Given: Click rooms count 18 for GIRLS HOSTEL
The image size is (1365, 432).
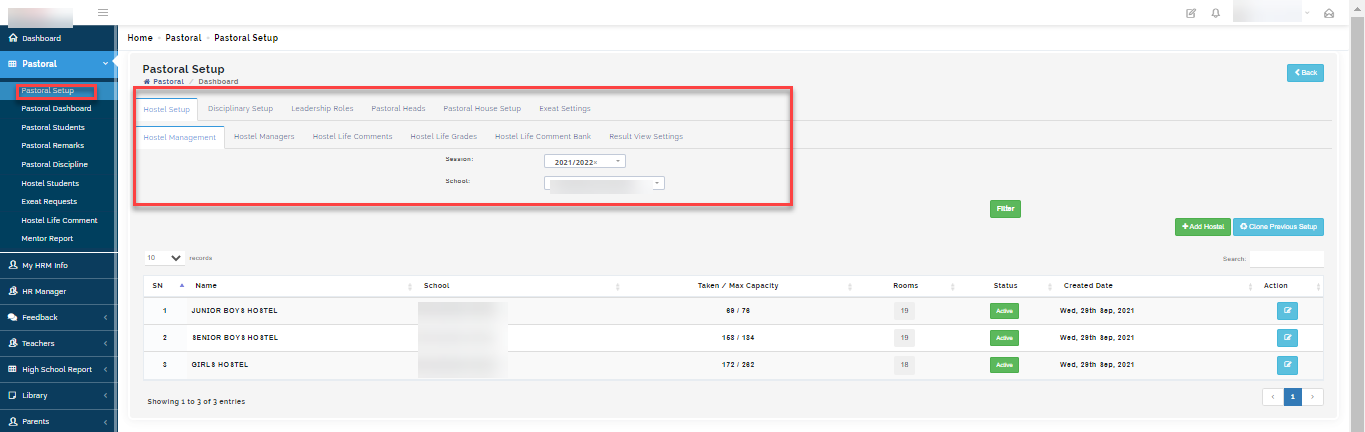Looking at the screenshot, I should 904,364.
